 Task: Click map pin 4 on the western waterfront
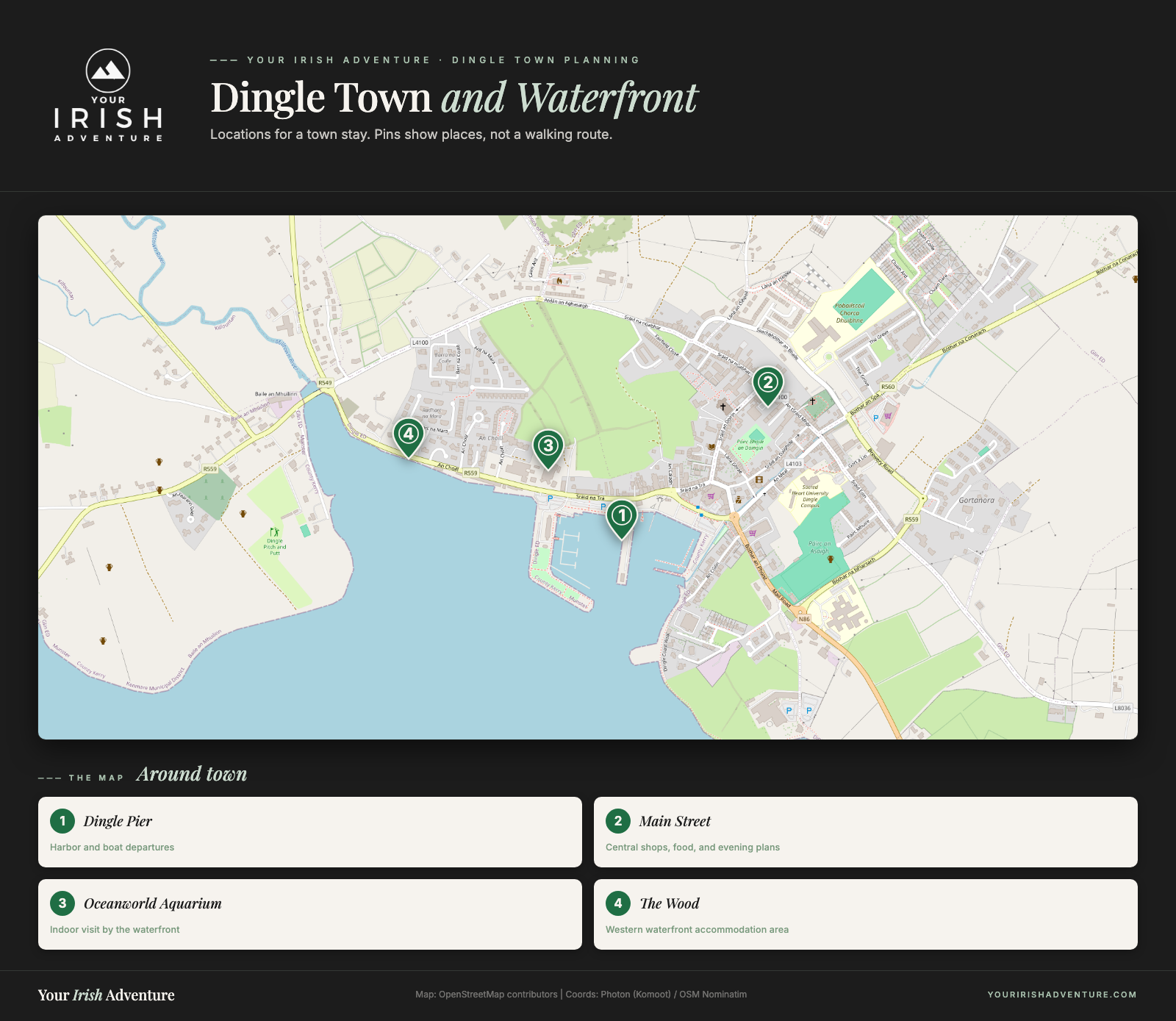[408, 437]
